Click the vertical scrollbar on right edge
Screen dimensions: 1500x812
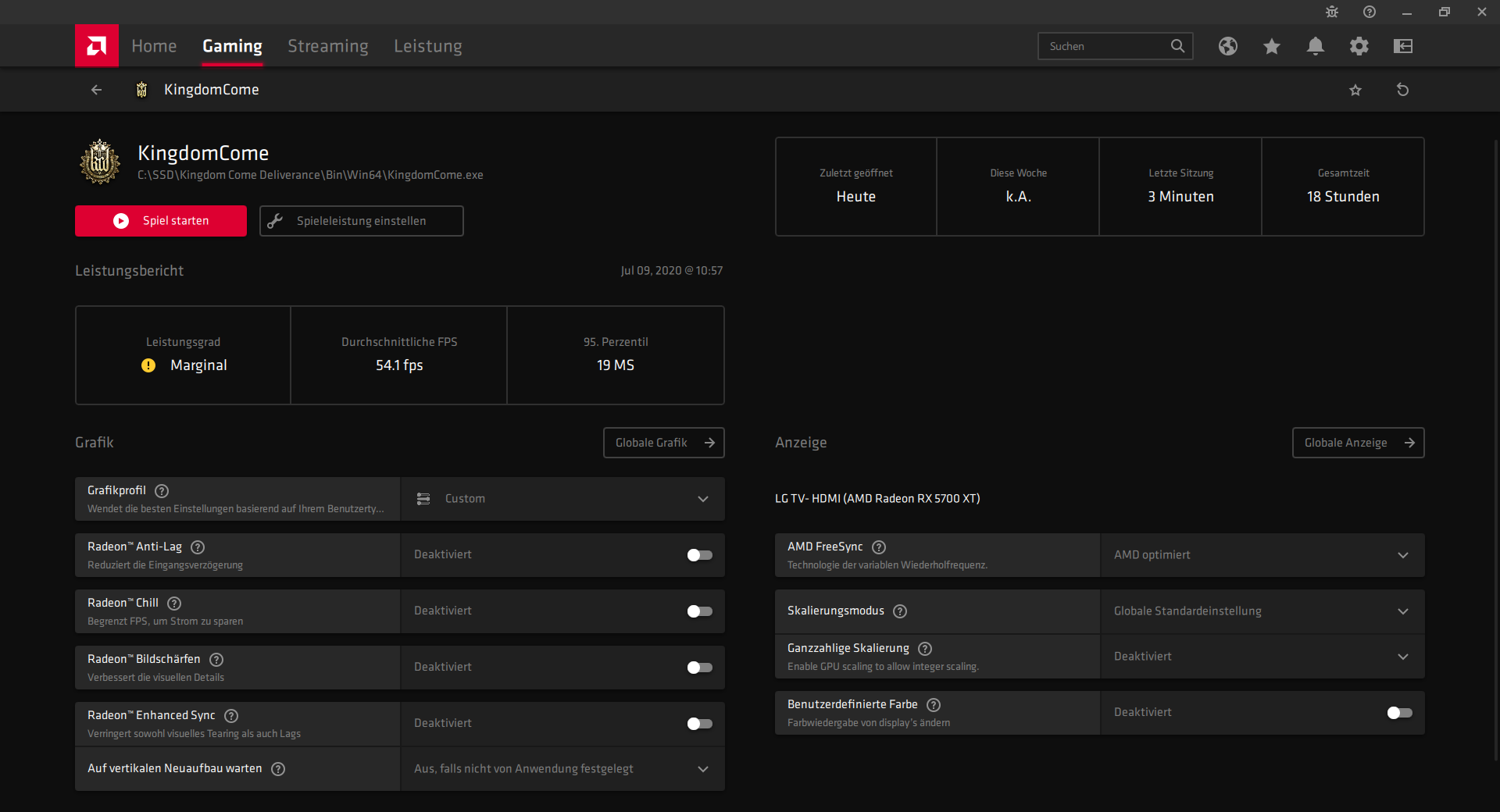[x=1496, y=449]
